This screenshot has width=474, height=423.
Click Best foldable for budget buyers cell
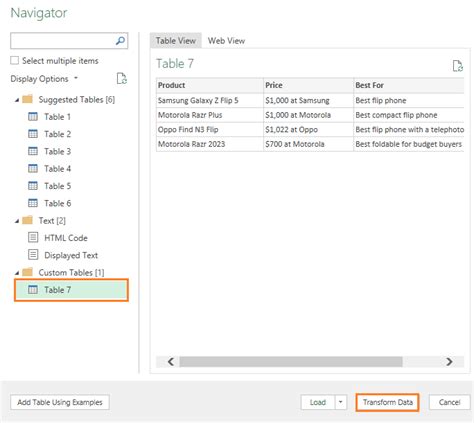coord(409,144)
